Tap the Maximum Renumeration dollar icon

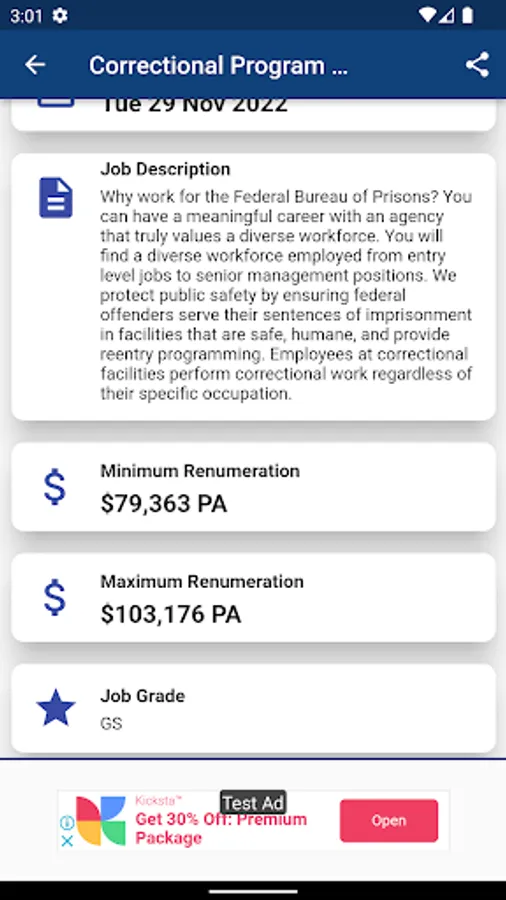coord(55,598)
